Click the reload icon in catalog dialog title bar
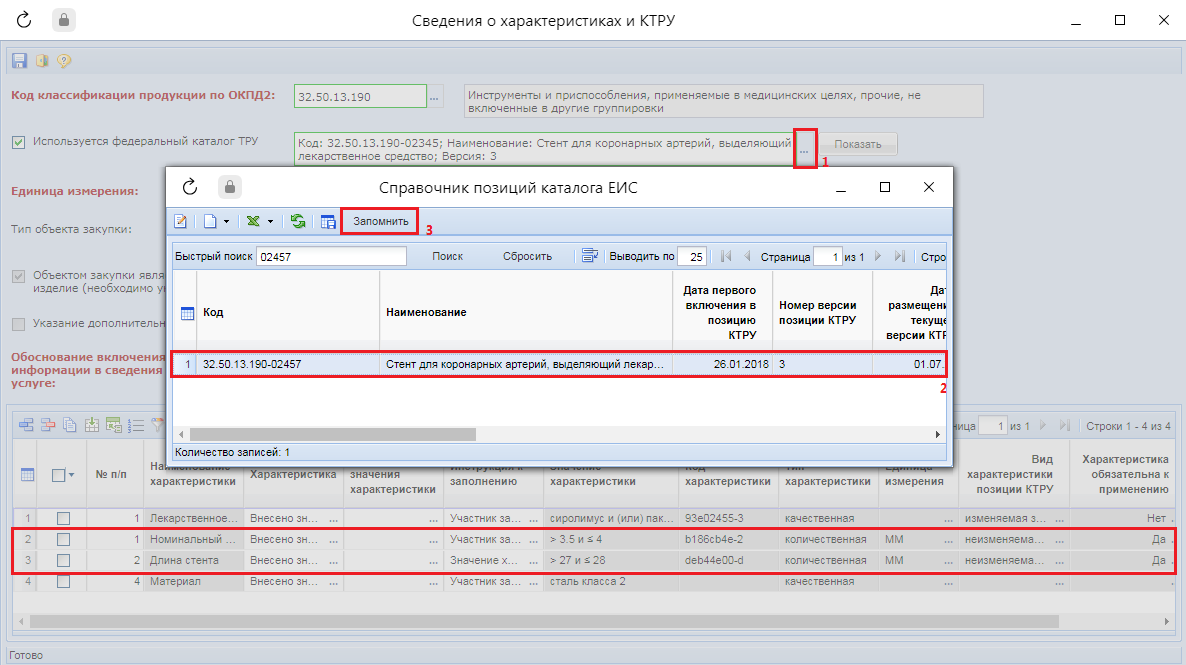Viewport: 1186px width, 665px height. point(190,187)
